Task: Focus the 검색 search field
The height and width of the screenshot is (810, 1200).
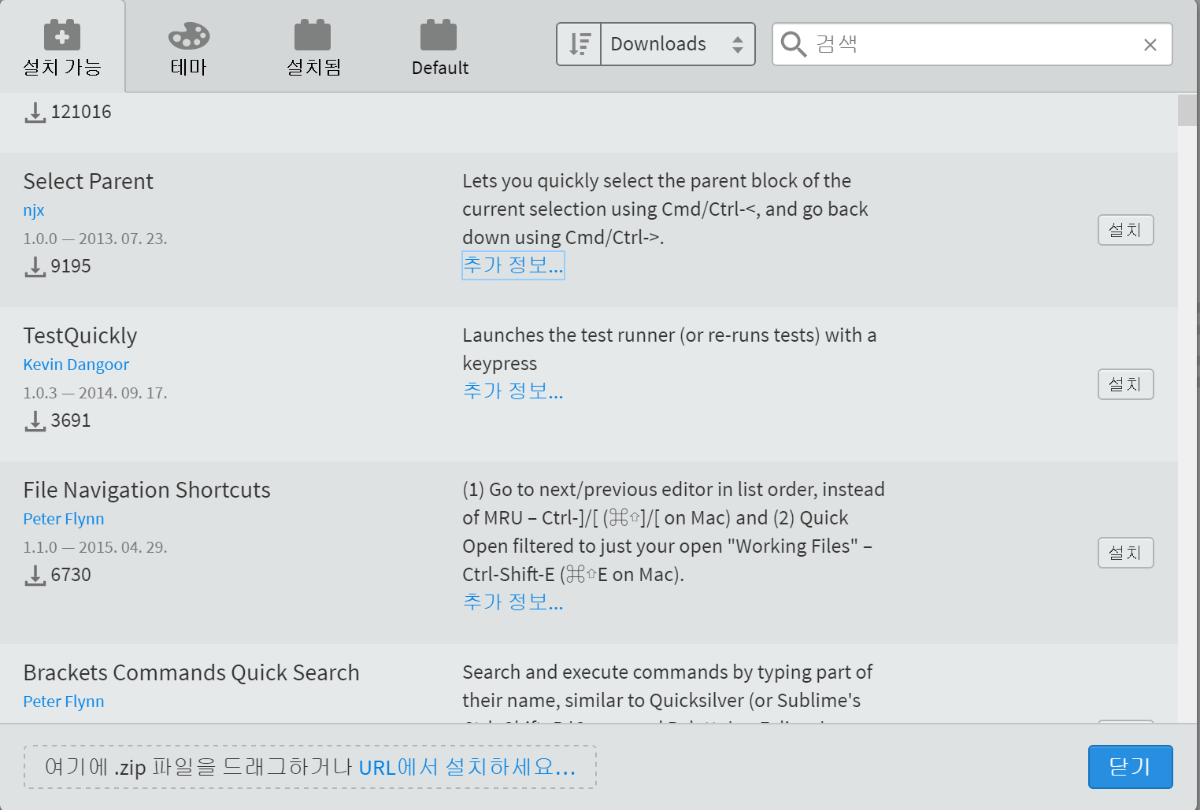Action: coord(972,44)
